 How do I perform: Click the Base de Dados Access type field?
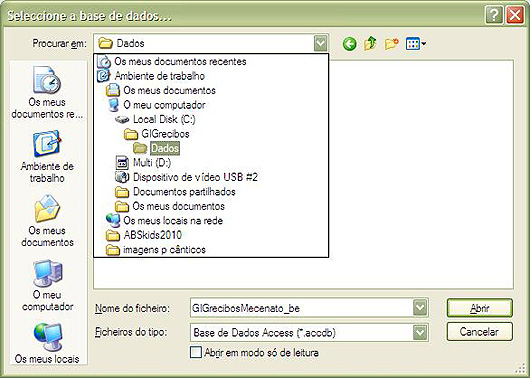point(302,332)
